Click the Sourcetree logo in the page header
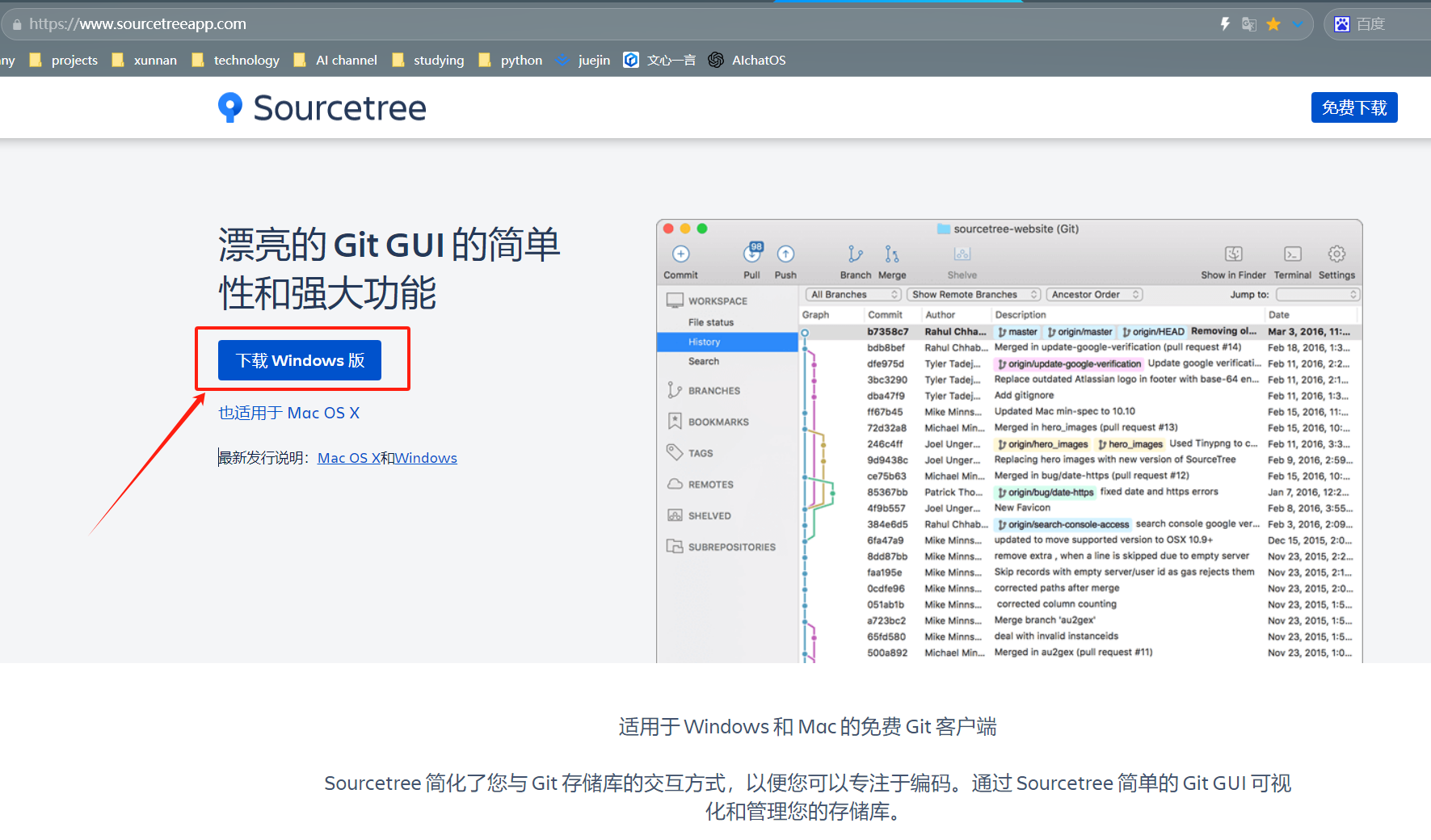 pos(322,107)
